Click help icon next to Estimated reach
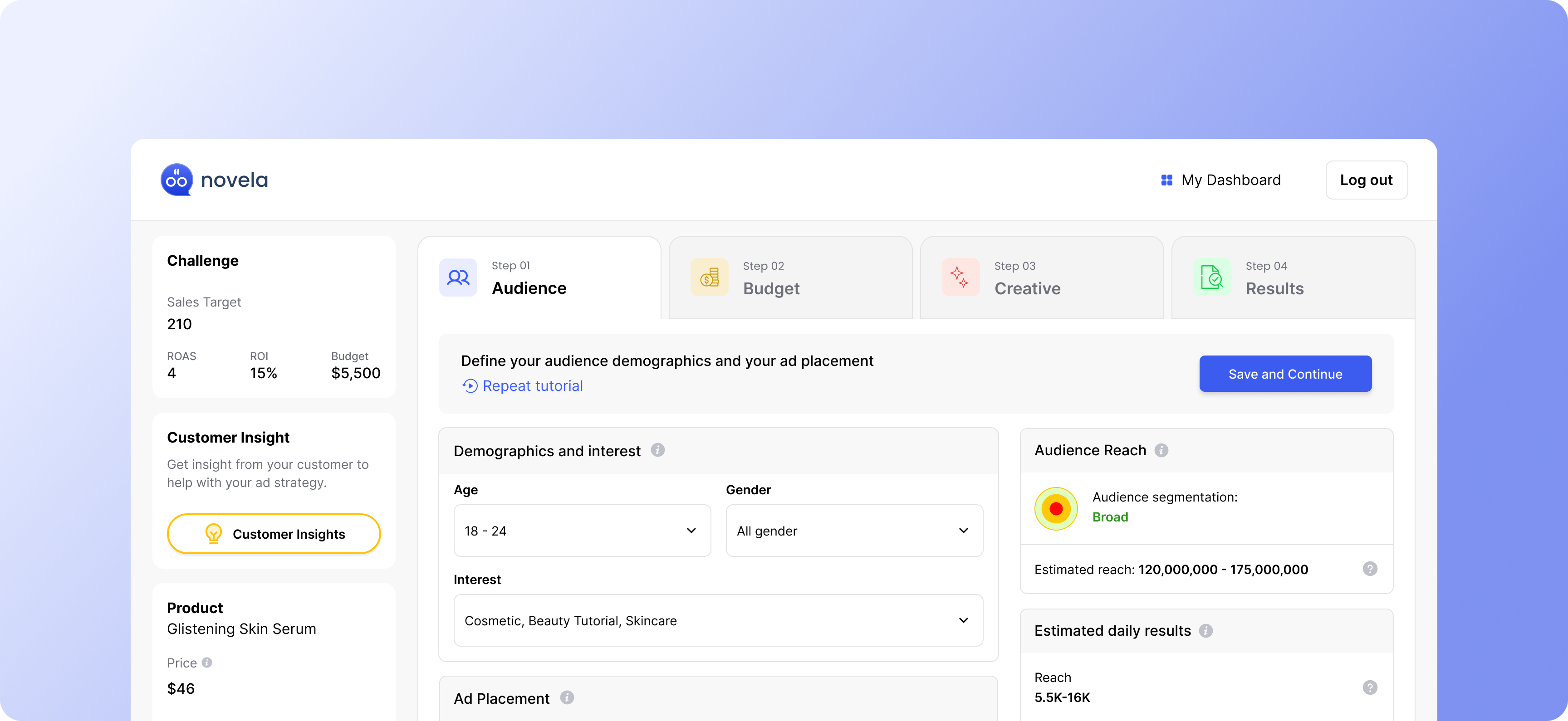Viewport: 1568px width, 721px height. click(x=1370, y=569)
